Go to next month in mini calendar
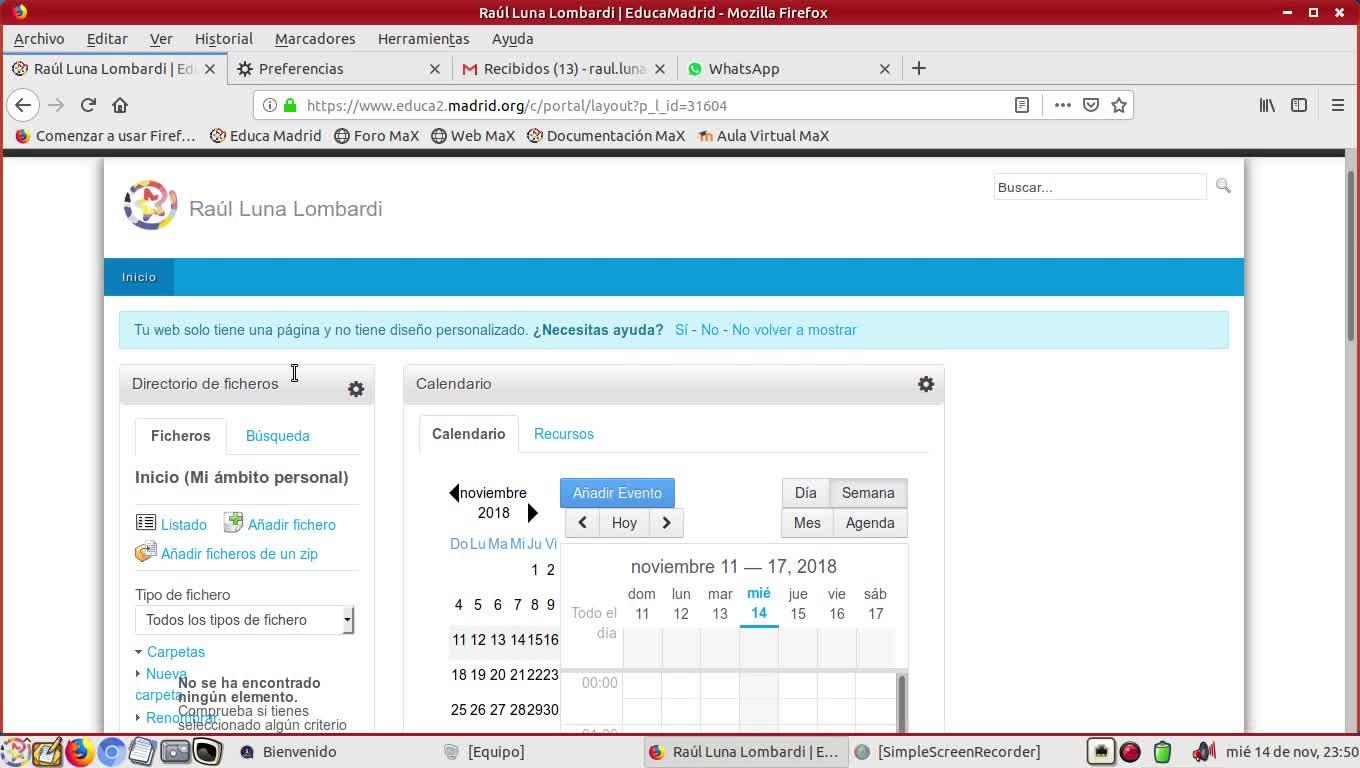This screenshot has width=1360, height=768. tap(533, 513)
